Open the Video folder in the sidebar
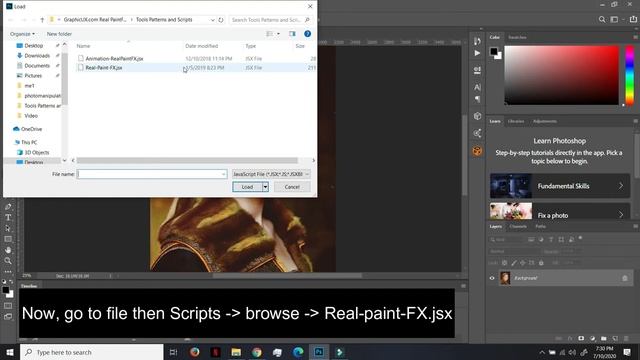Screen dimensions: 640x360 tap(31, 116)
